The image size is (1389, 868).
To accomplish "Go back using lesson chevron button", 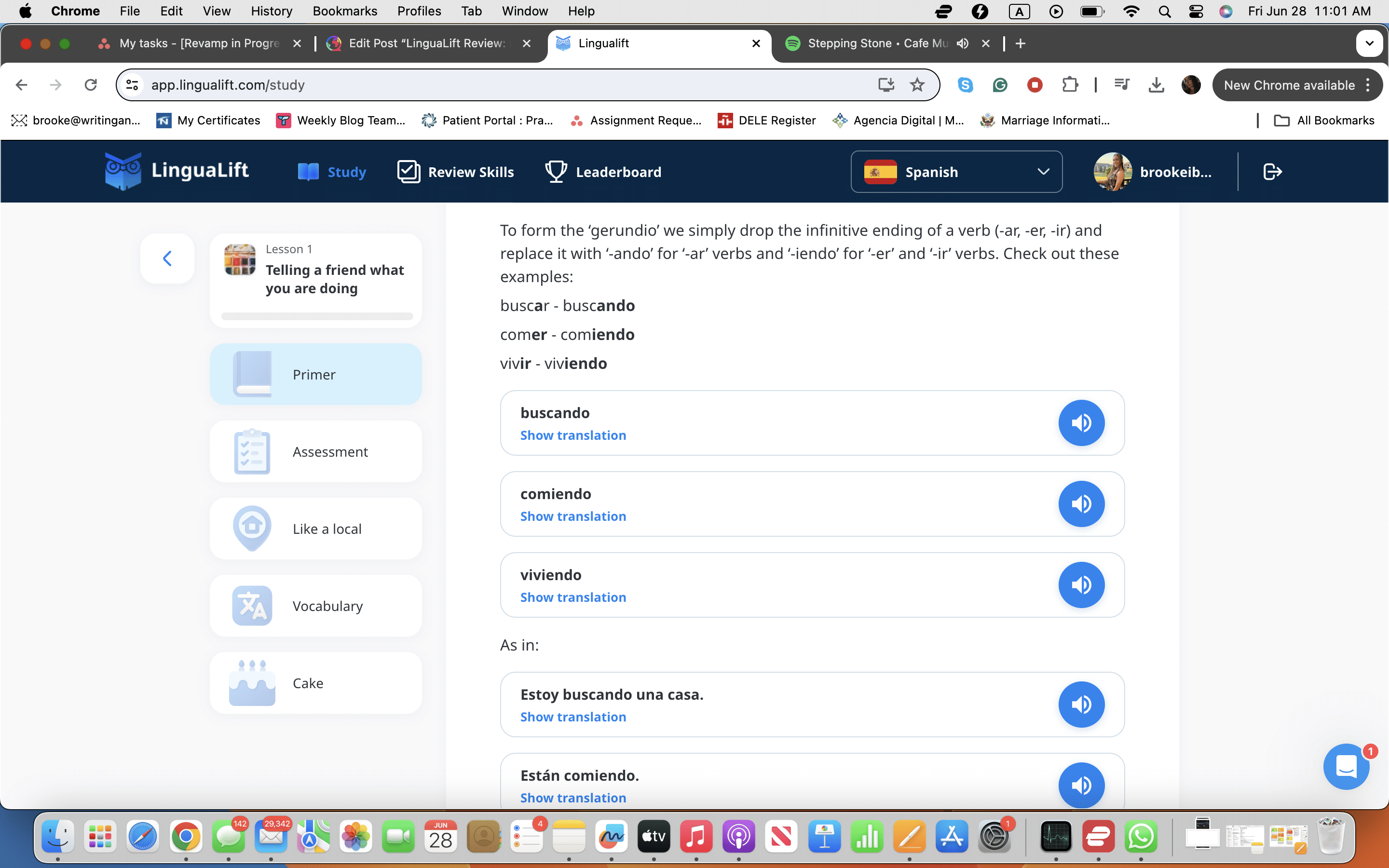I will 167,258.
